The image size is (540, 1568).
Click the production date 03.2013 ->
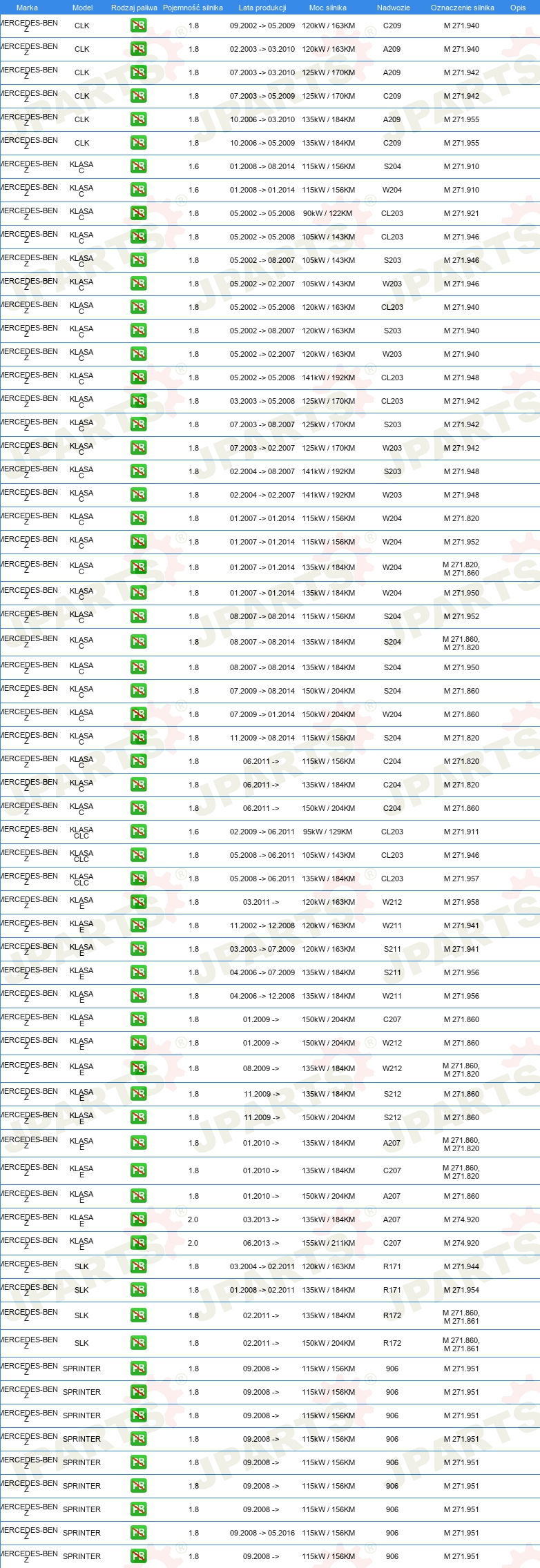coord(261,1219)
